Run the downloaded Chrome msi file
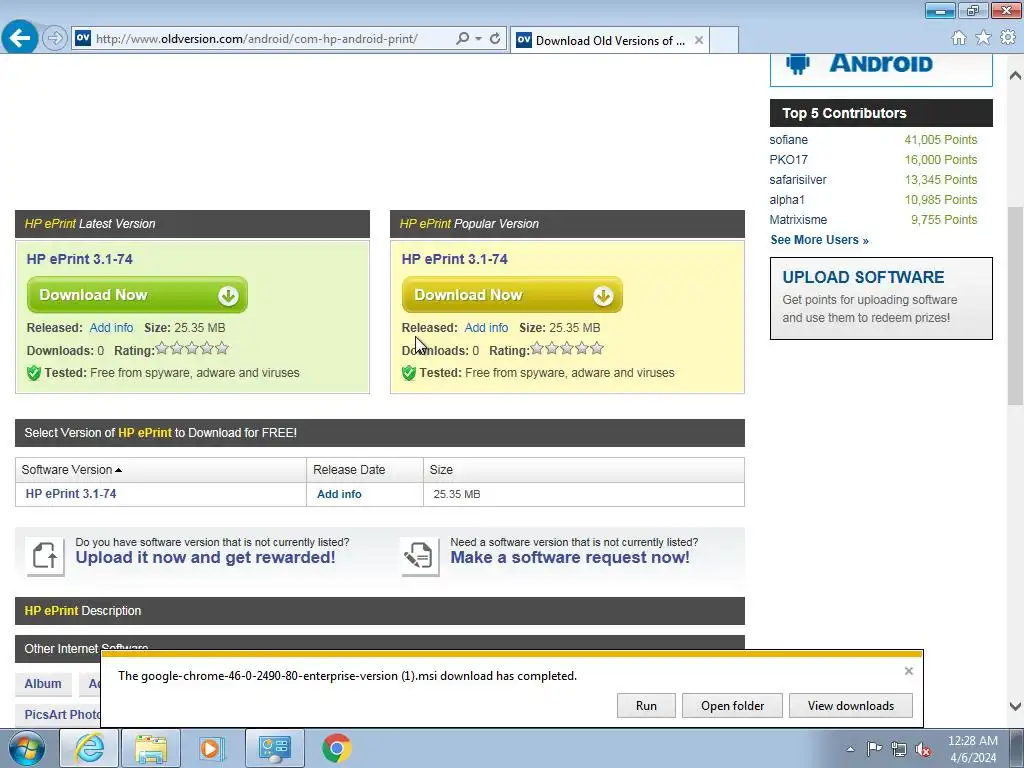1024x768 pixels. [646, 705]
